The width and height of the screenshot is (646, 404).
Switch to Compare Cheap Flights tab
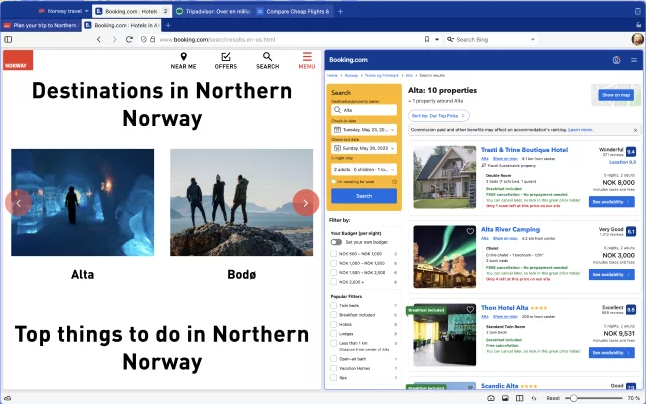pyautogui.click(x=293, y=12)
